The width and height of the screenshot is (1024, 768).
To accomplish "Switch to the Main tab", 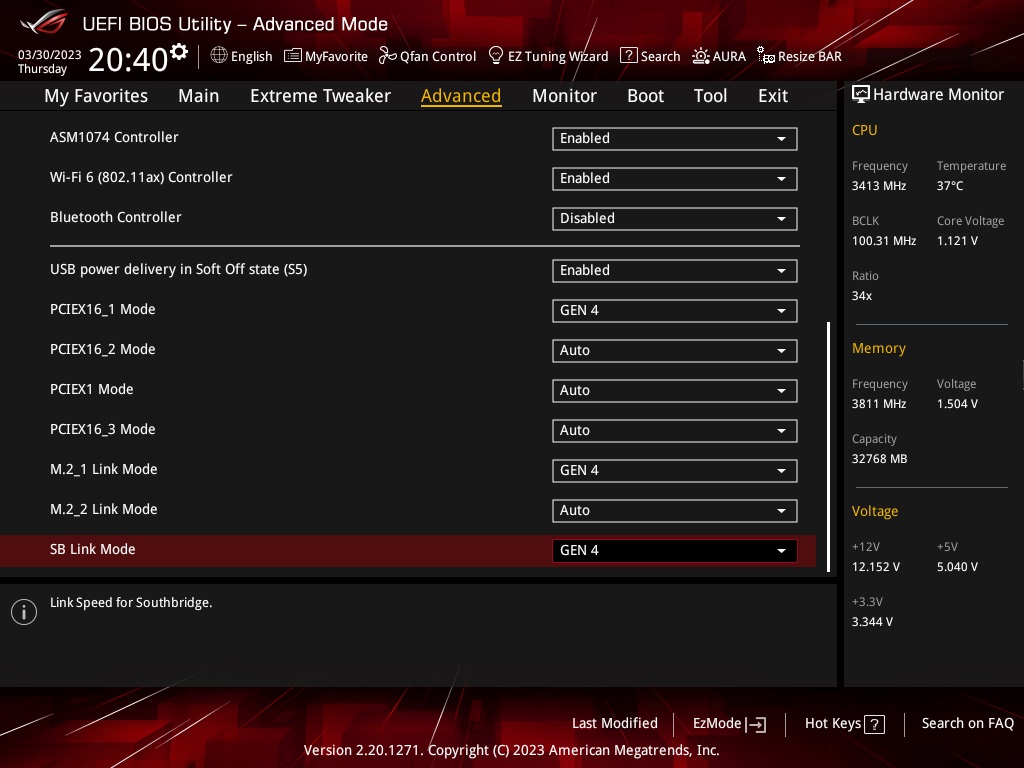I will pos(199,96).
